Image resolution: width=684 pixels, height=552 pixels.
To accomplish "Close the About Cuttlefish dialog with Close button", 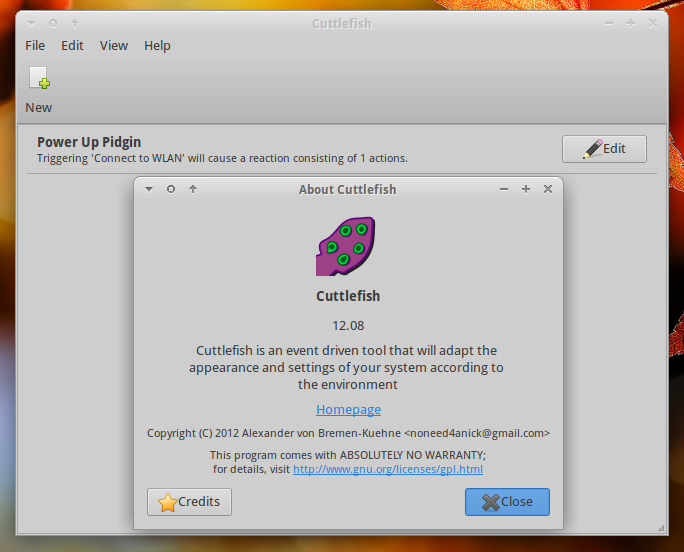I will 507,502.
